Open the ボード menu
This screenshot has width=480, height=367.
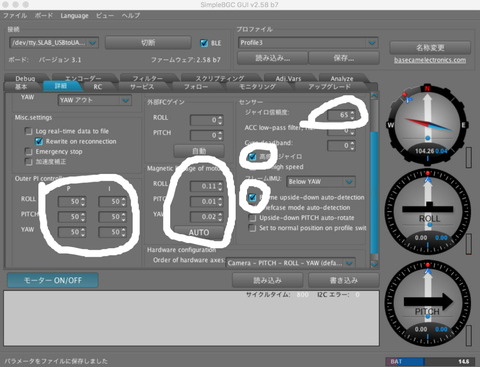coord(44,16)
